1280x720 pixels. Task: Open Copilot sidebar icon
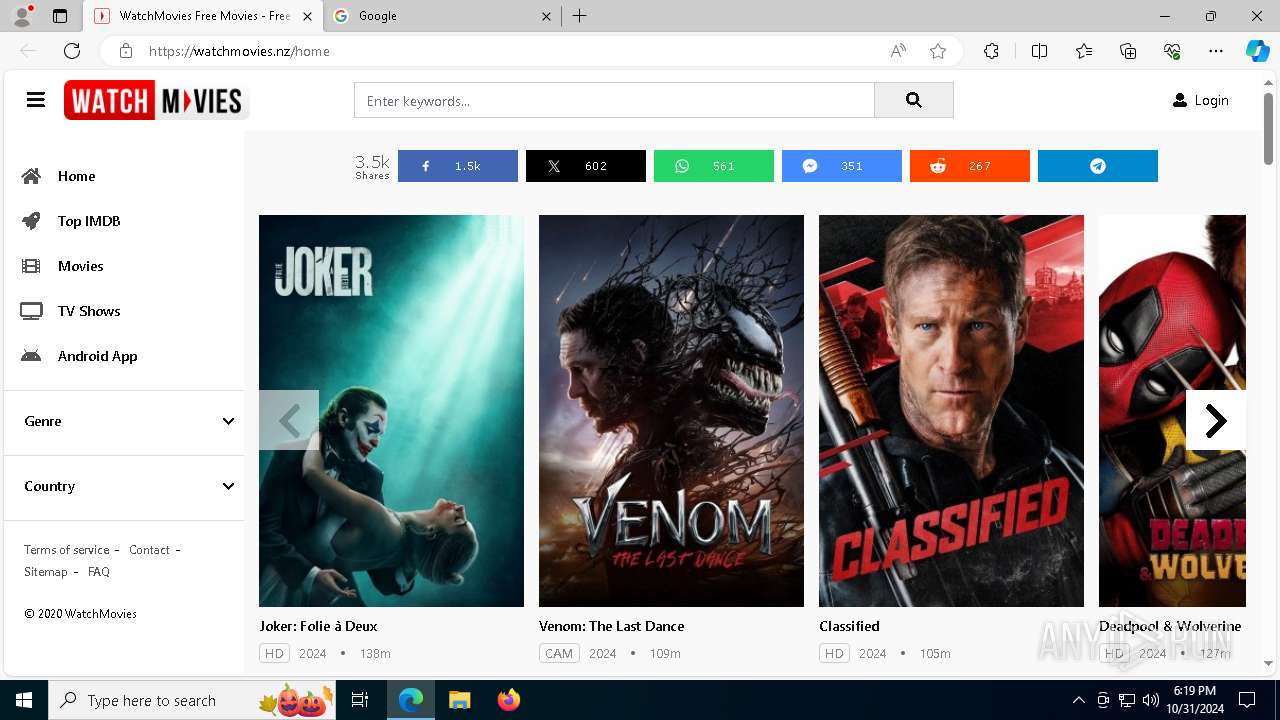[x=1257, y=51]
